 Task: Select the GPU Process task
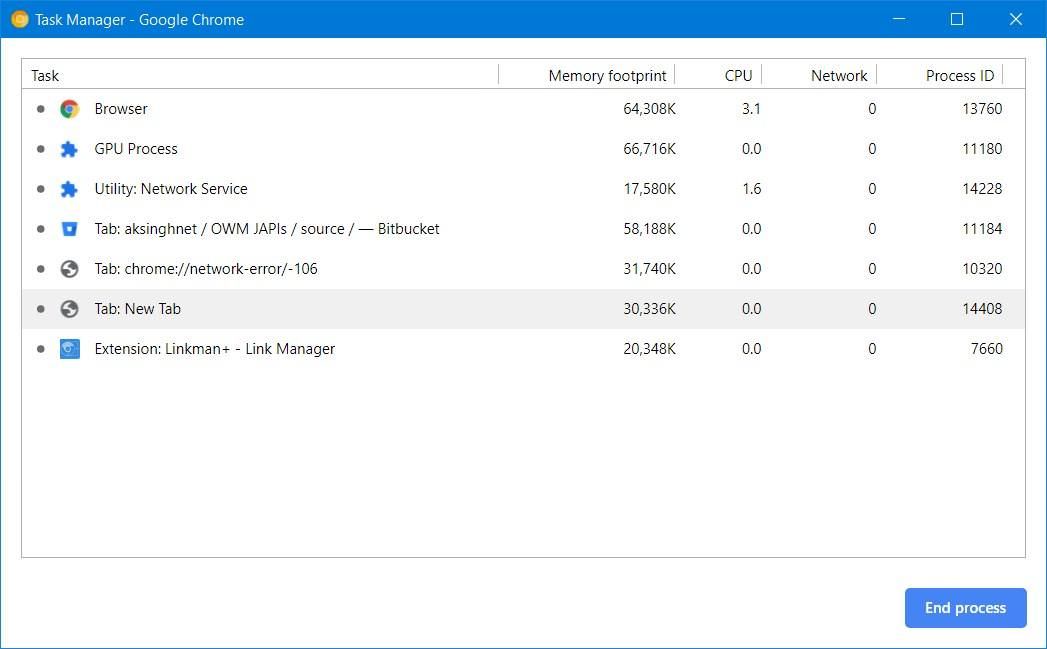tap(523, 149)
